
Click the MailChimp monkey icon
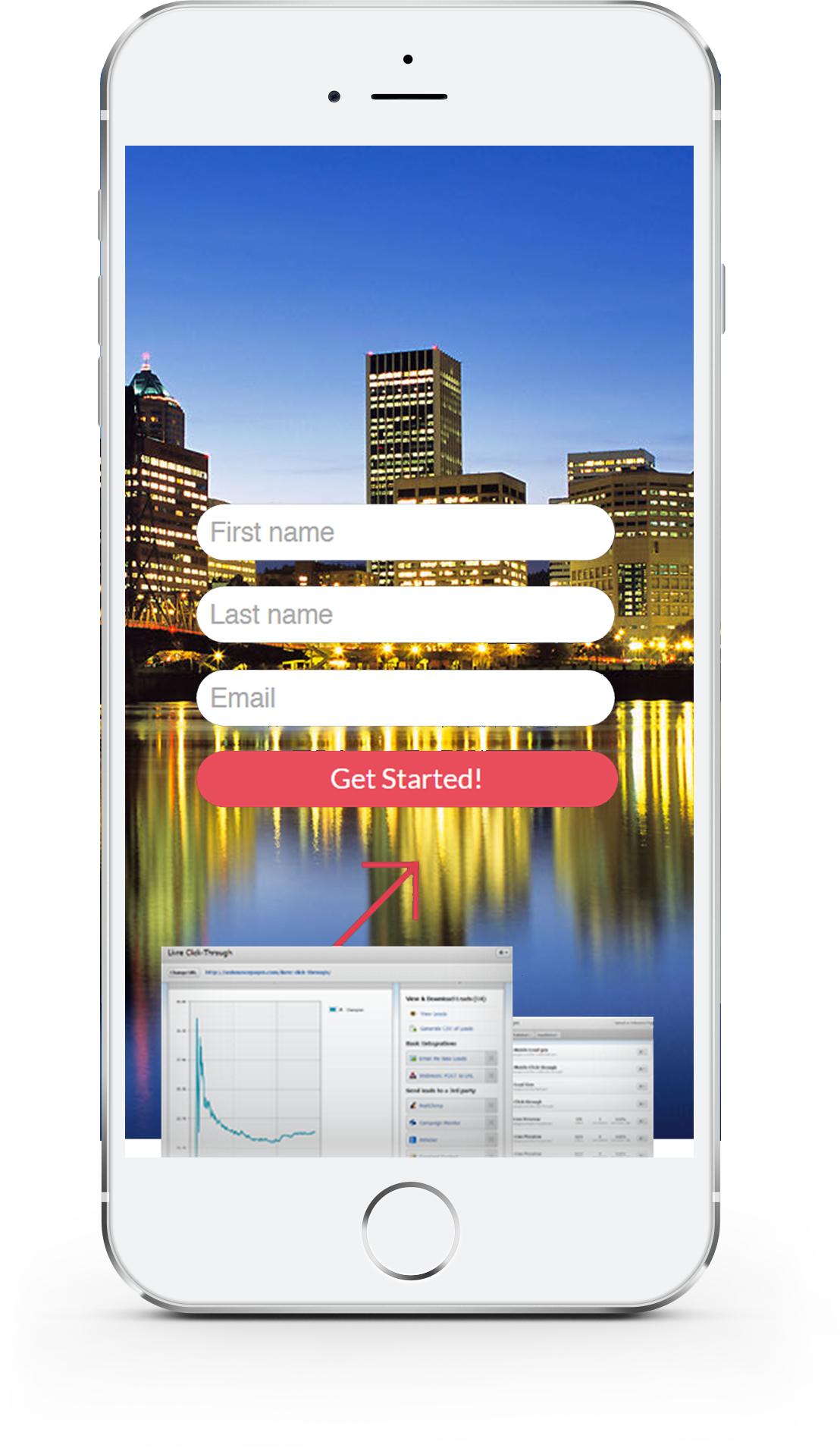(x=413, y=1106)
